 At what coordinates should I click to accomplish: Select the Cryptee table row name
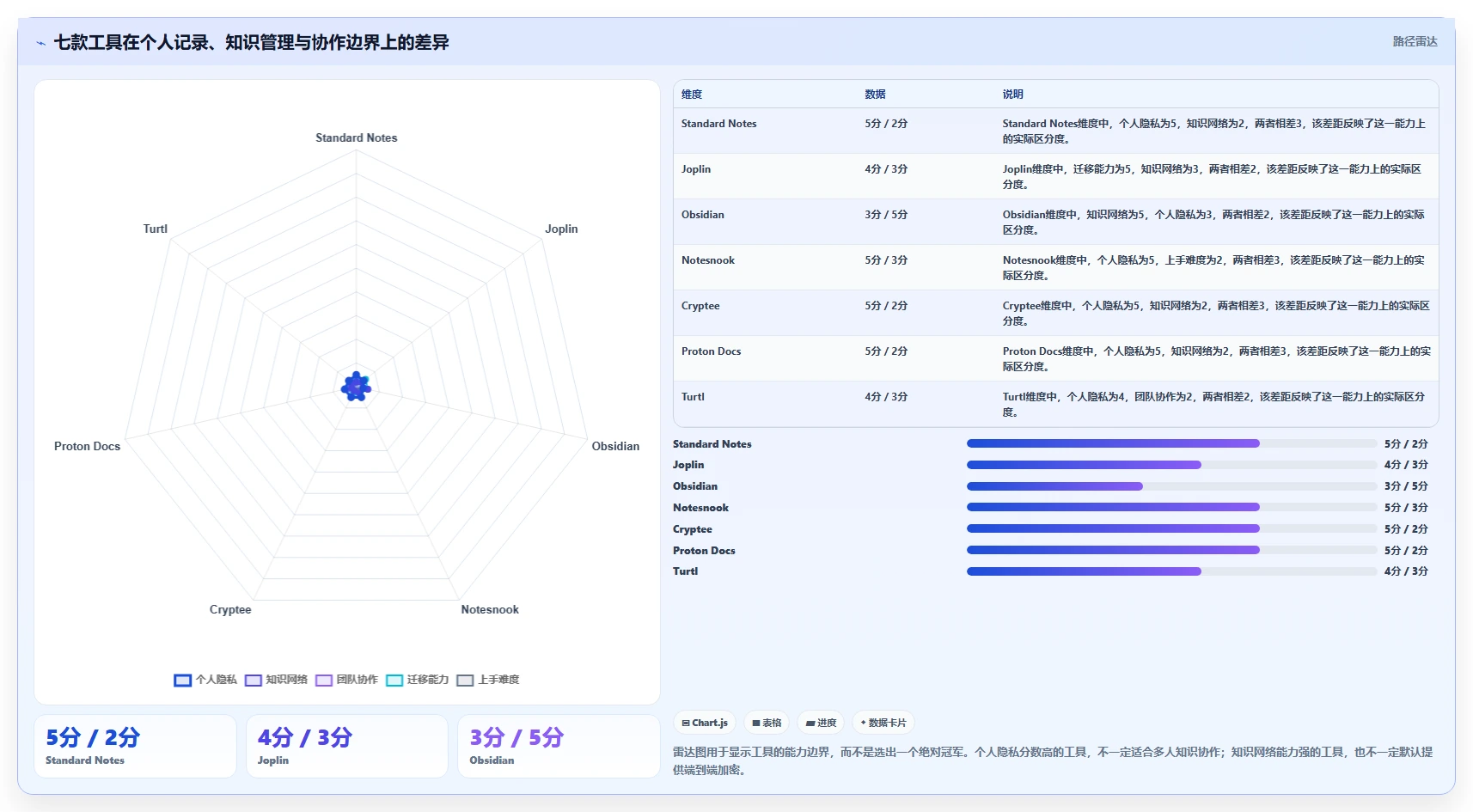pyautogui.click(x=700, y=306)
